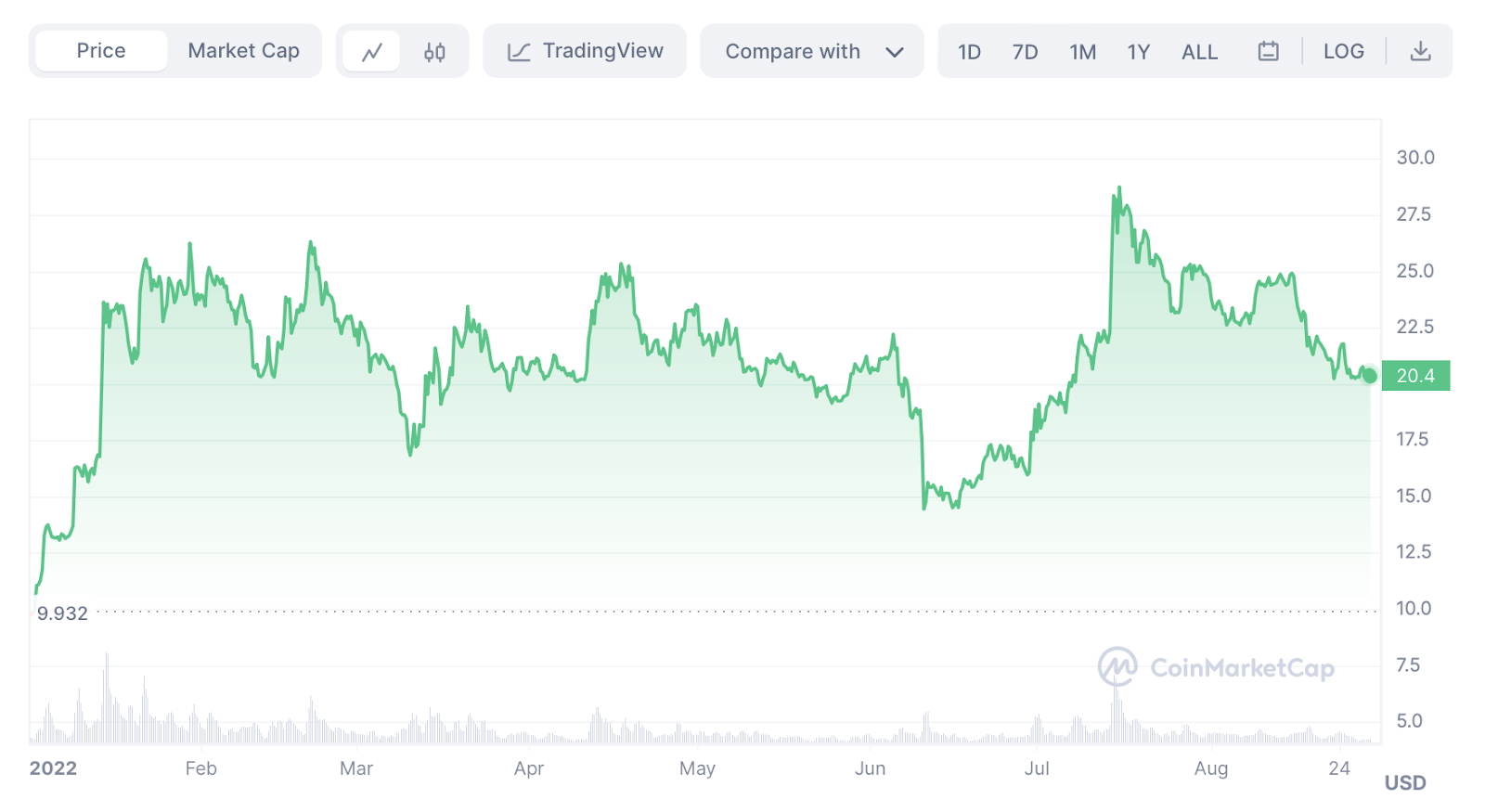Switch to line chart view icon

click(371, 52)
